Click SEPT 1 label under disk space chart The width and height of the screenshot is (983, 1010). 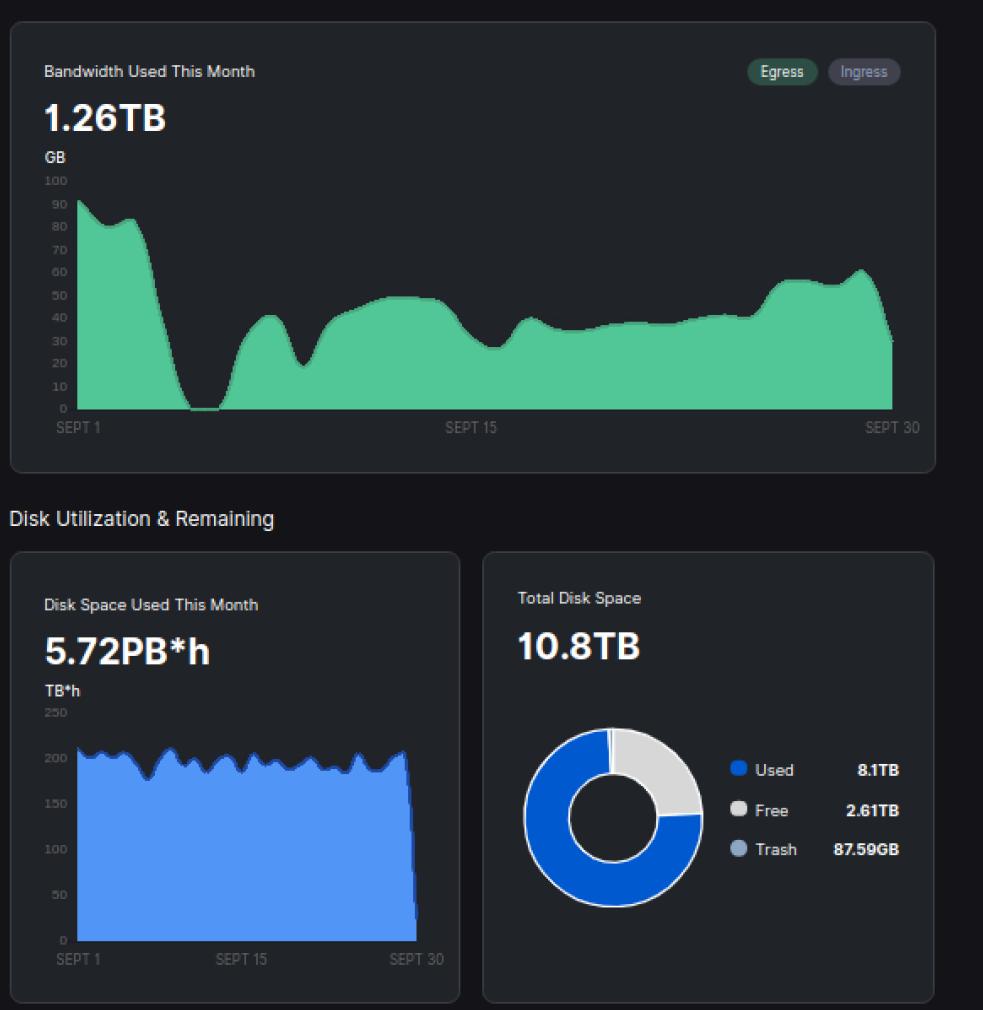point(78,959)
